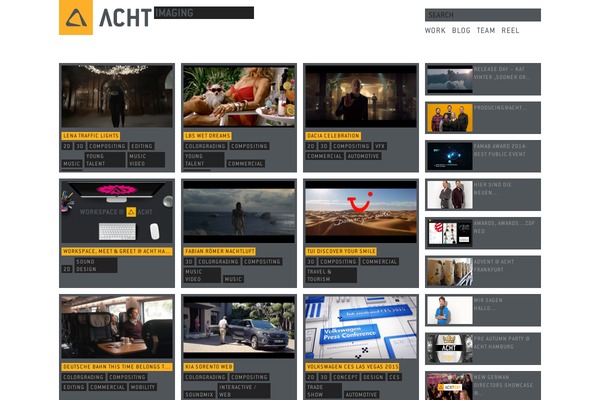Viewport: 600px width, 400px height.
Task: Select the Editing tag under Deutsche Bahn
Action: pyautogui.click(x=74, y=387)
